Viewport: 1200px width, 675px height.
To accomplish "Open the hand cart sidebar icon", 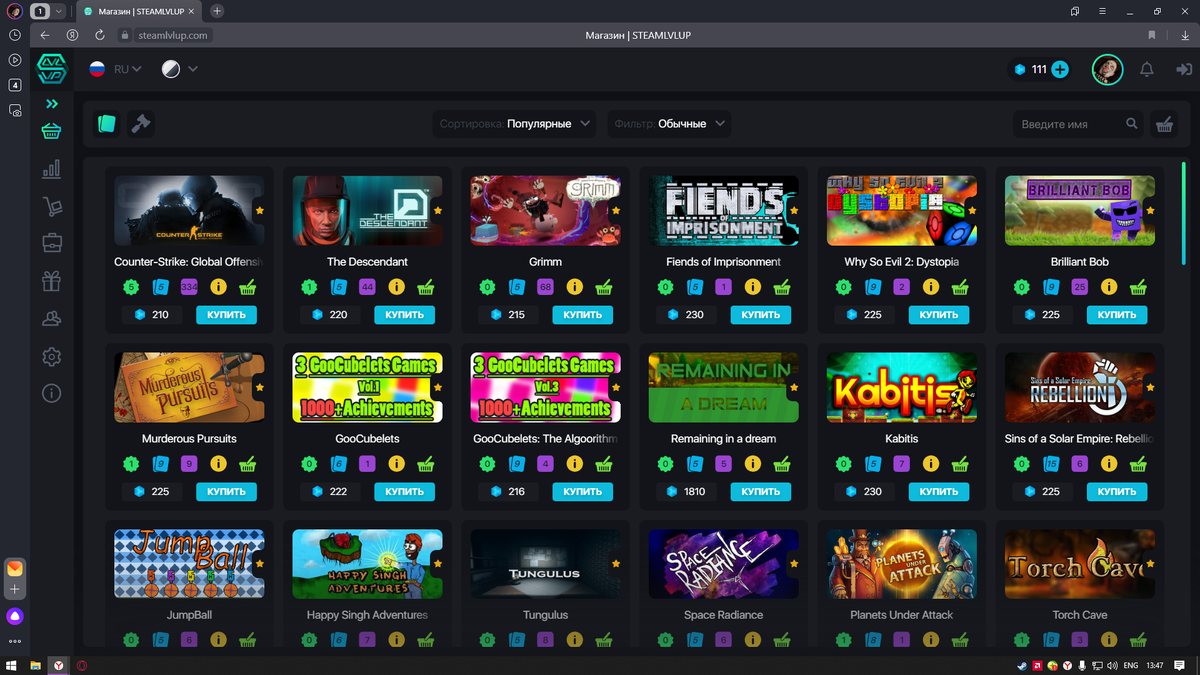I will pos(52,207).
